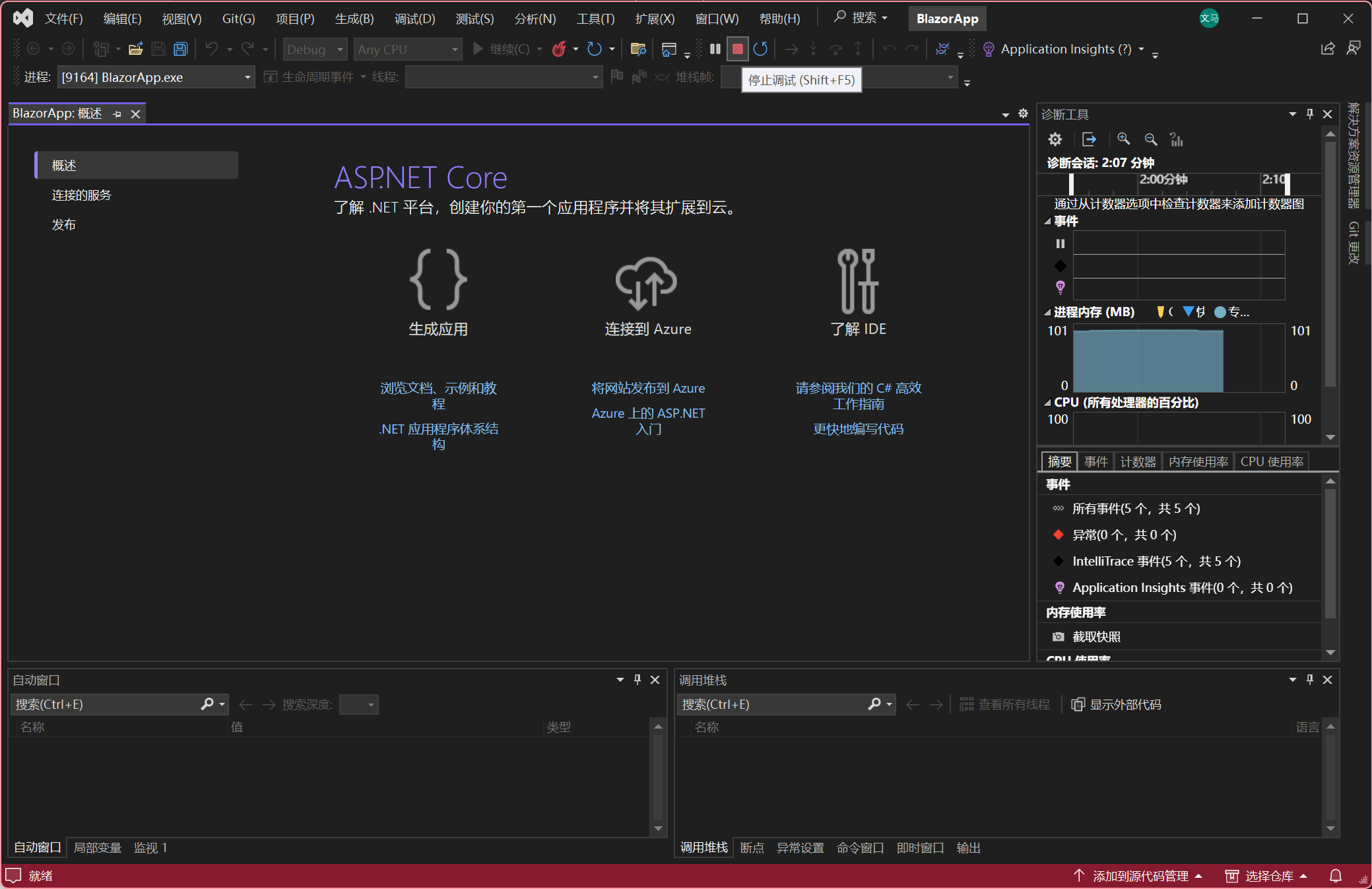Collapse the 进程内存 (MB) section
Image resolution: width=1372 pixels, height=889 pixels.
(1047, 312)
